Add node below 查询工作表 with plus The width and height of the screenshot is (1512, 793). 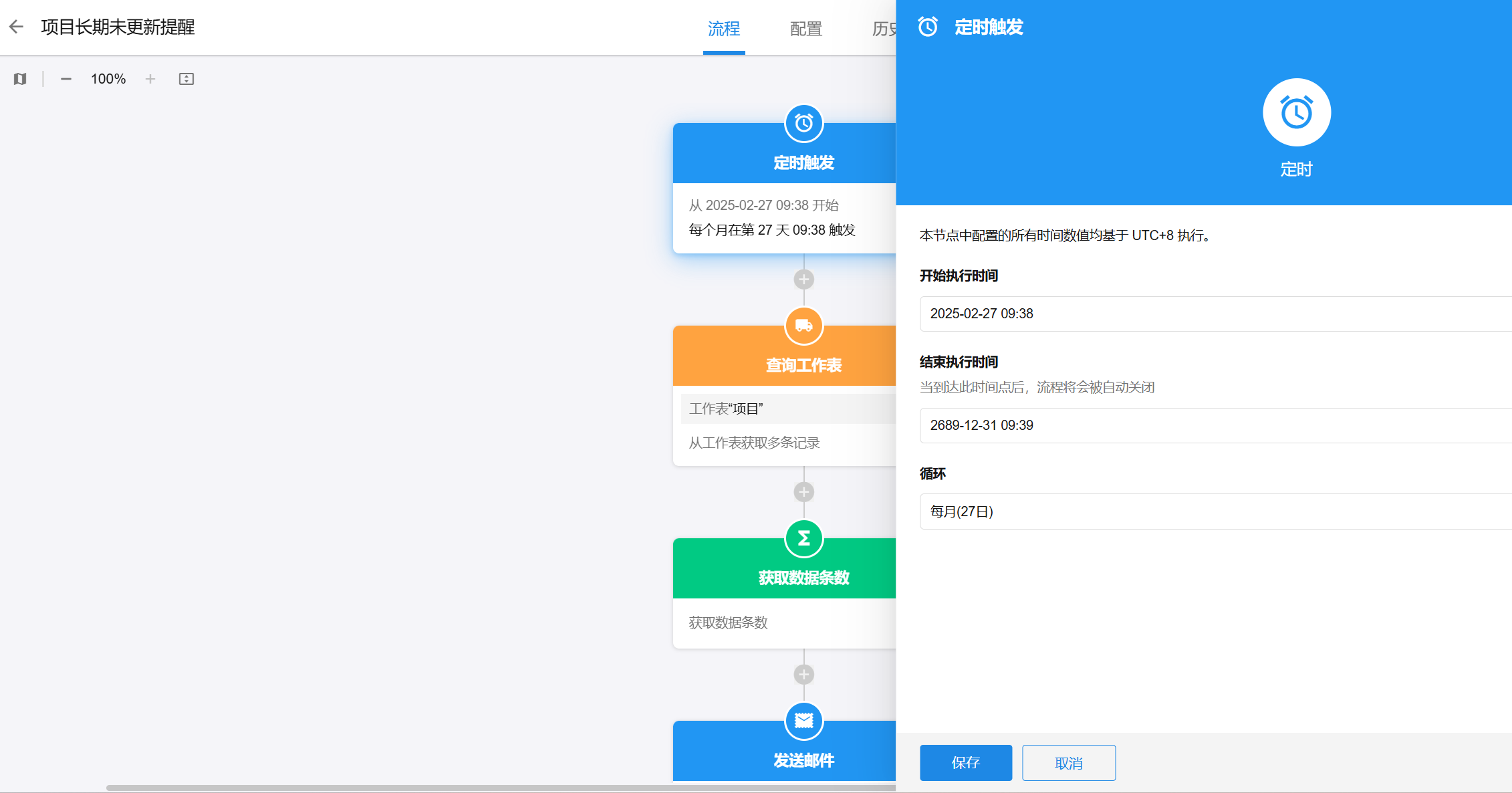pos(803,492)
